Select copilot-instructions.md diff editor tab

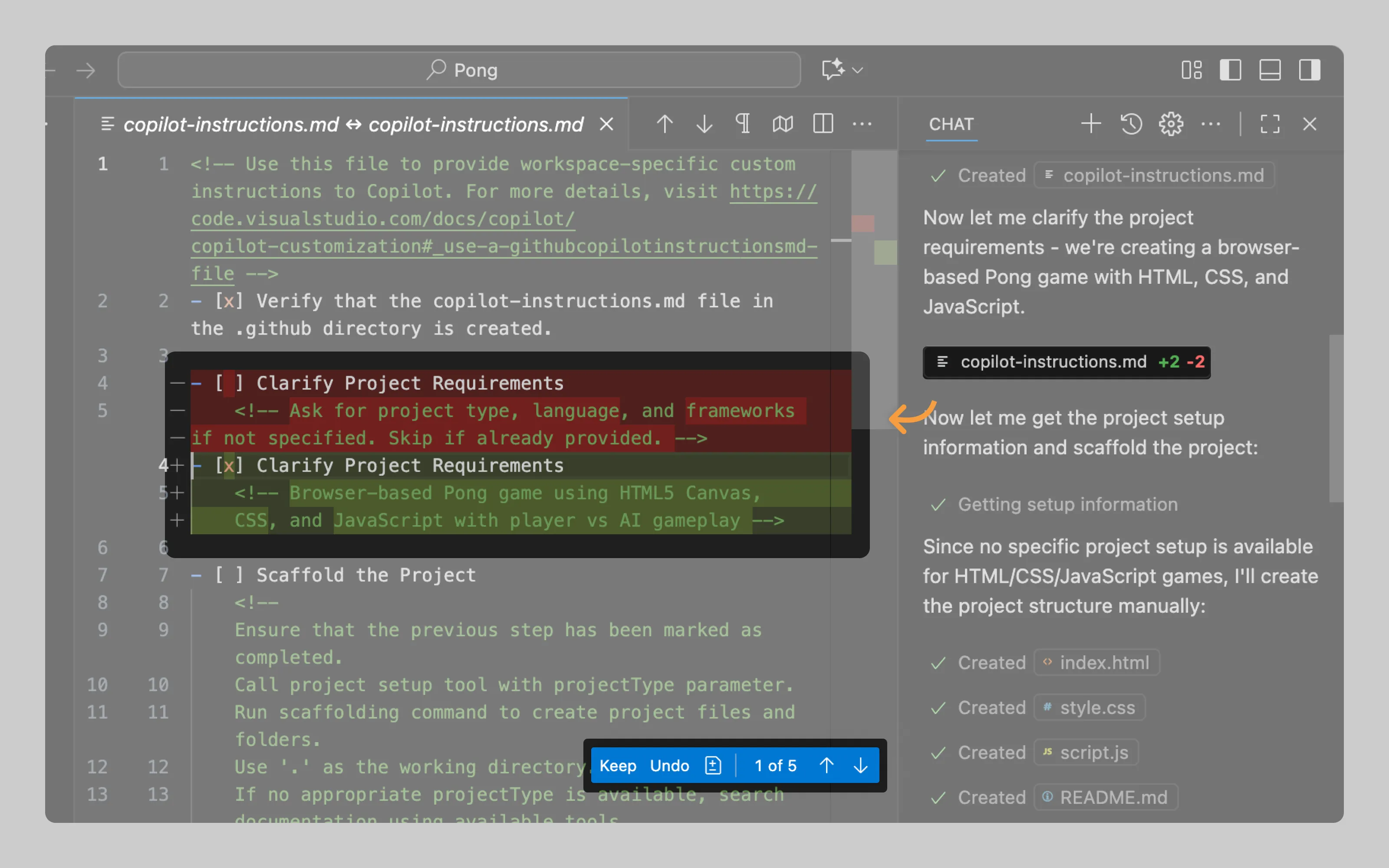pyautogui.click(x=353, y=124)
